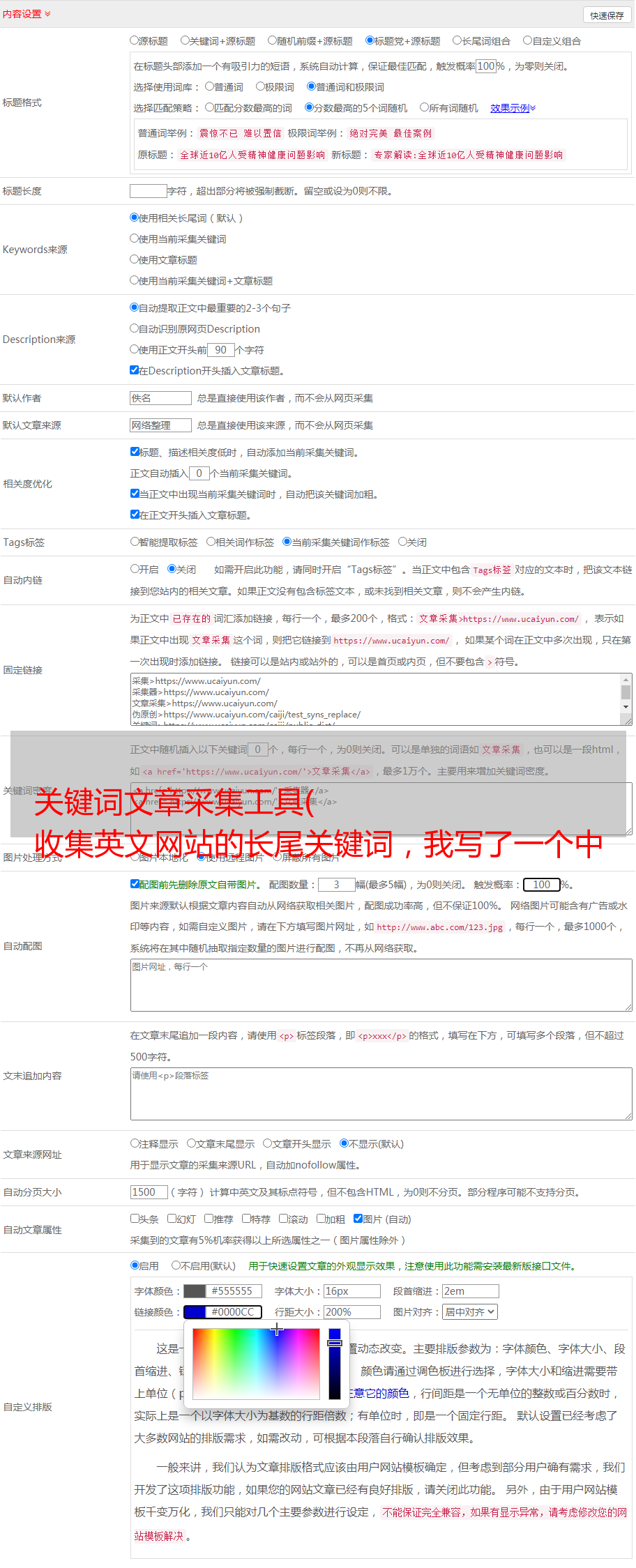Select 相关词作标签 for Tags
The image size is (636, 1568).
pos(211,542)
